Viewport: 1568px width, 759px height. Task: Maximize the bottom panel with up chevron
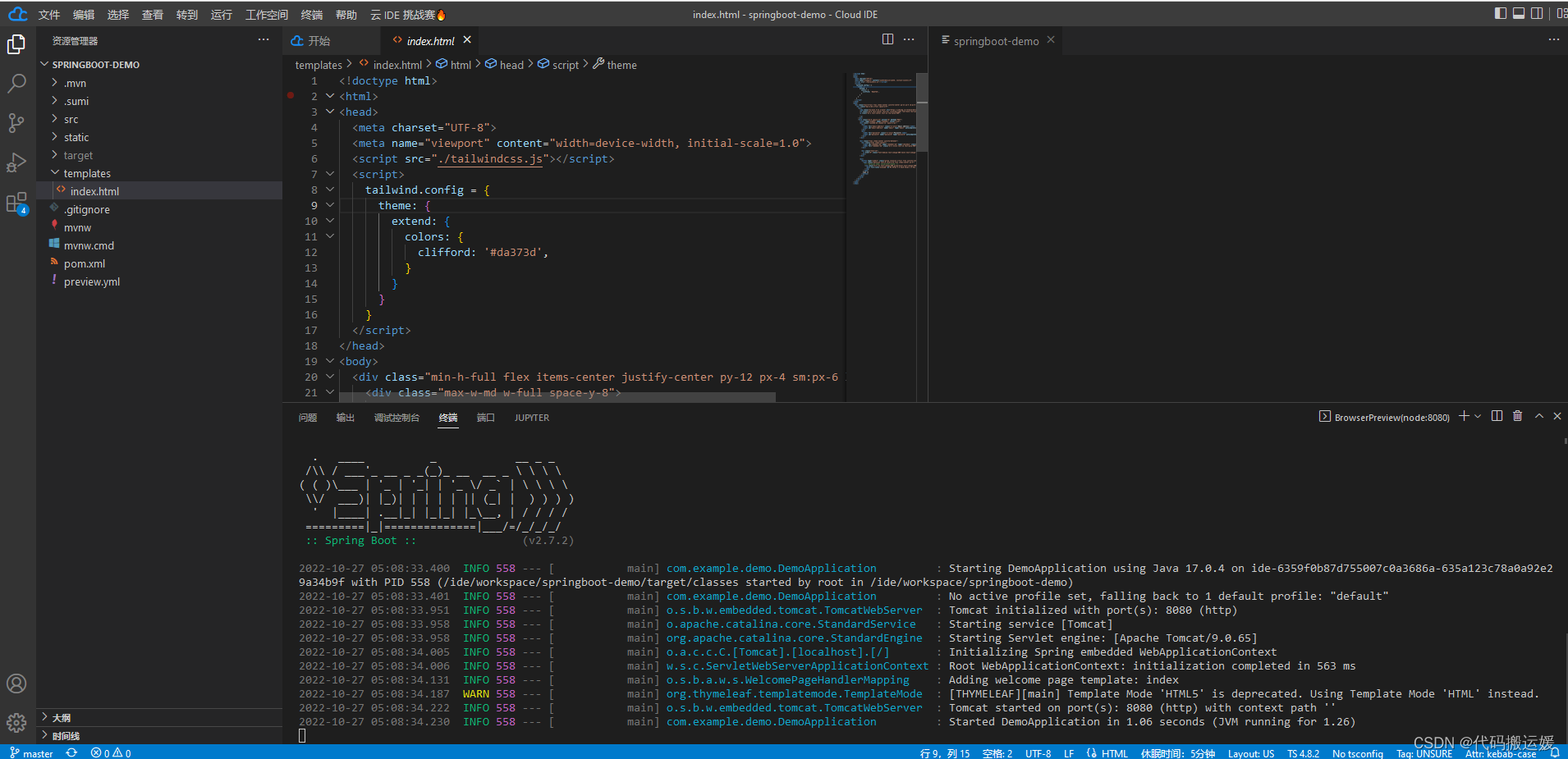(1539, 416)
